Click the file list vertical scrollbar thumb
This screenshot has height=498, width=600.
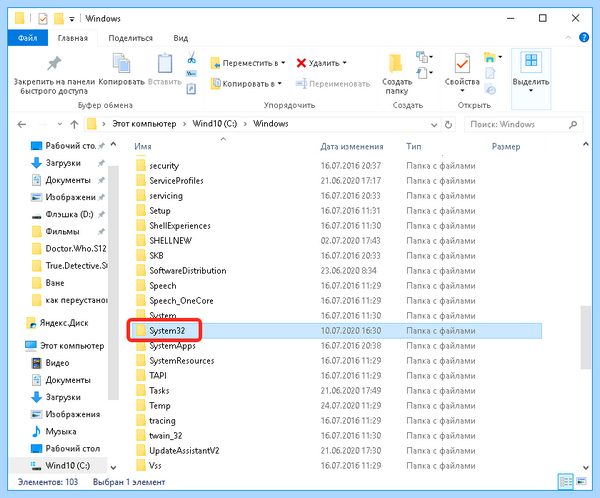click(x=585, y=337)
